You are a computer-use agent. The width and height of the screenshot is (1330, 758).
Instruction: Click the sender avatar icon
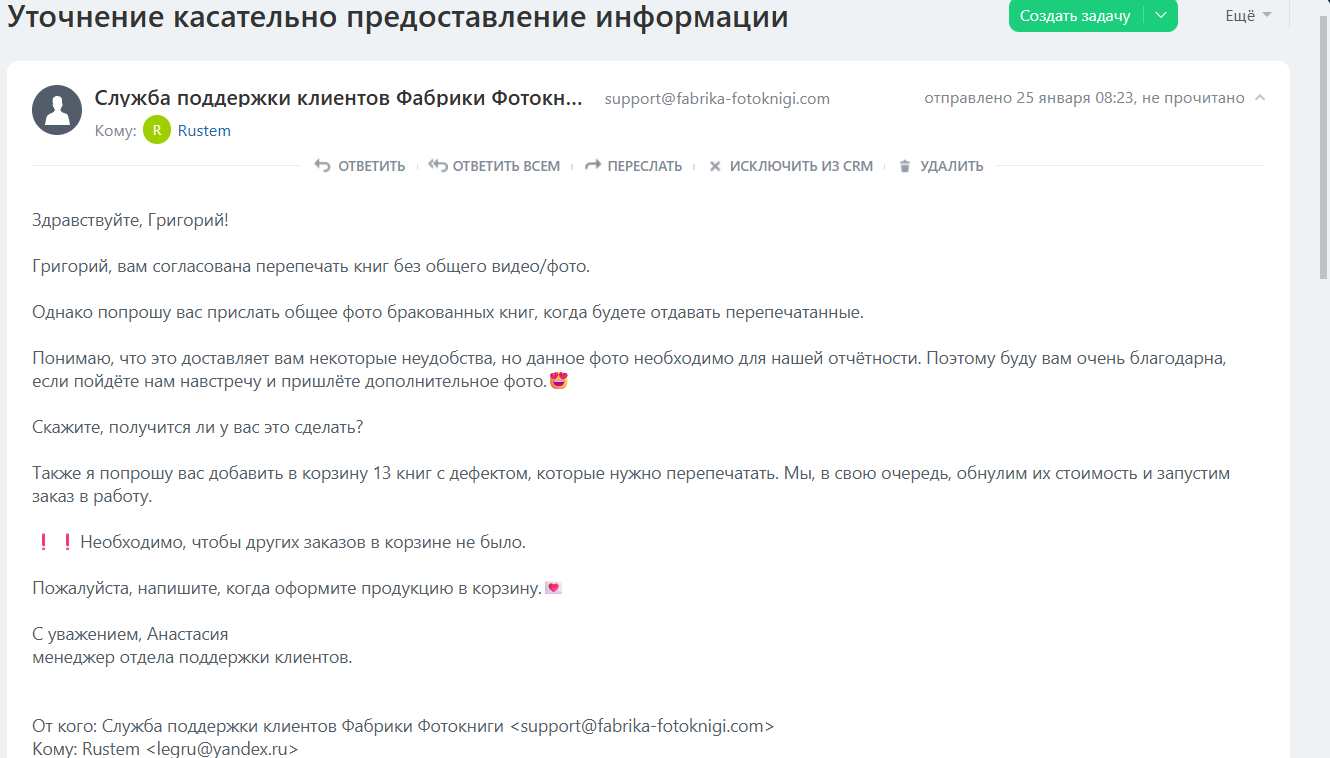point(57,110)
